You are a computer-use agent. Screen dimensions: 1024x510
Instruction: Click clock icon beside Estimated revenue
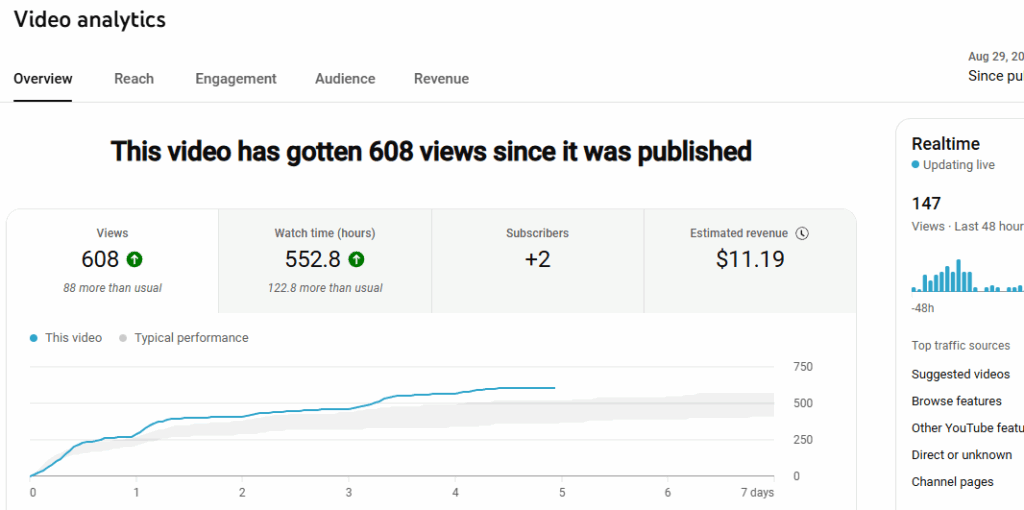(802, 233)
